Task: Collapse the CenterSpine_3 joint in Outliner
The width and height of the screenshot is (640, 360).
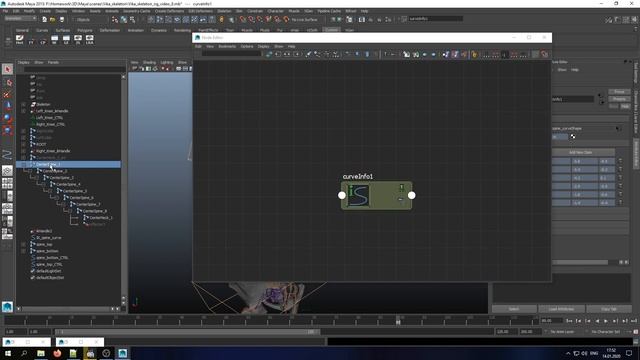Action: 37,178
